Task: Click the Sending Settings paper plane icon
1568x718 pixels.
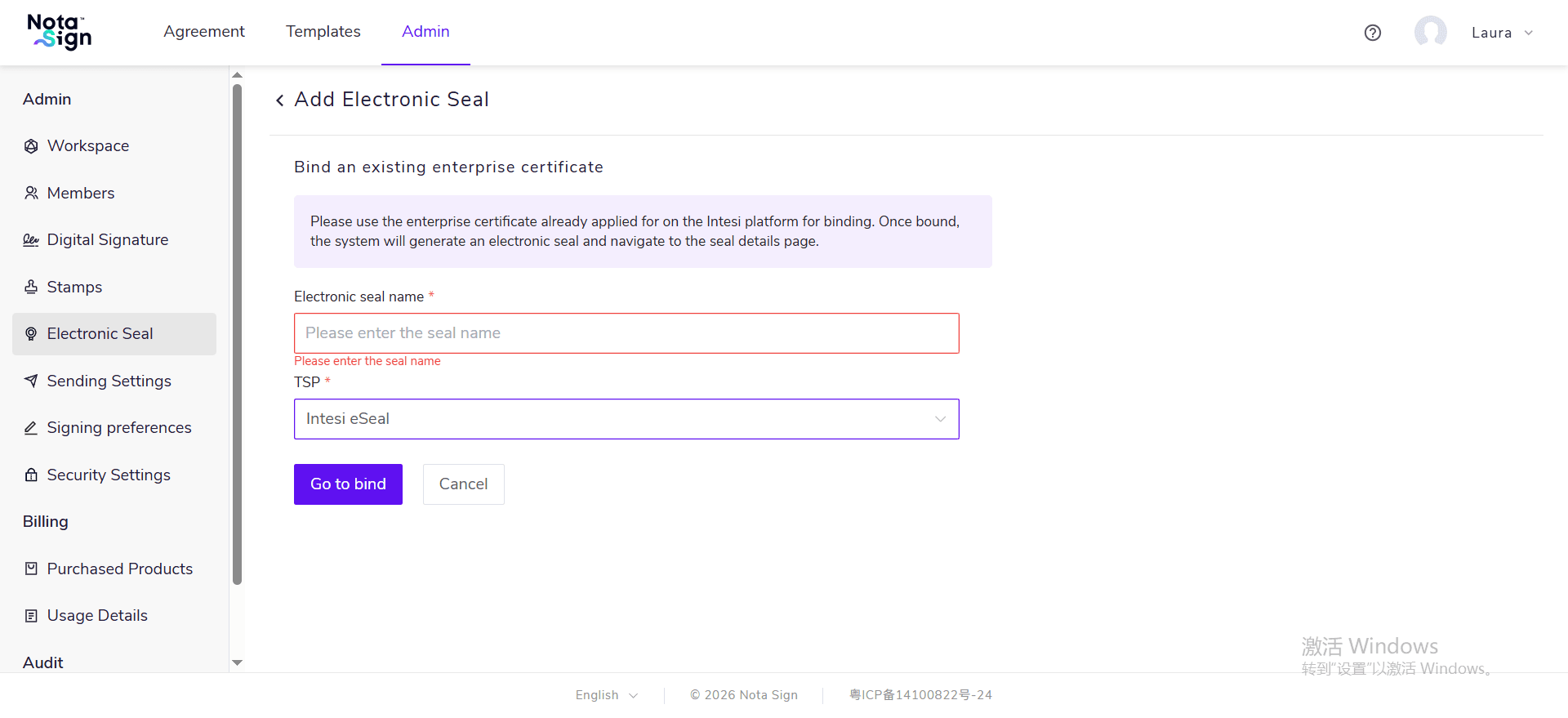Action: (x=31, y=381)
